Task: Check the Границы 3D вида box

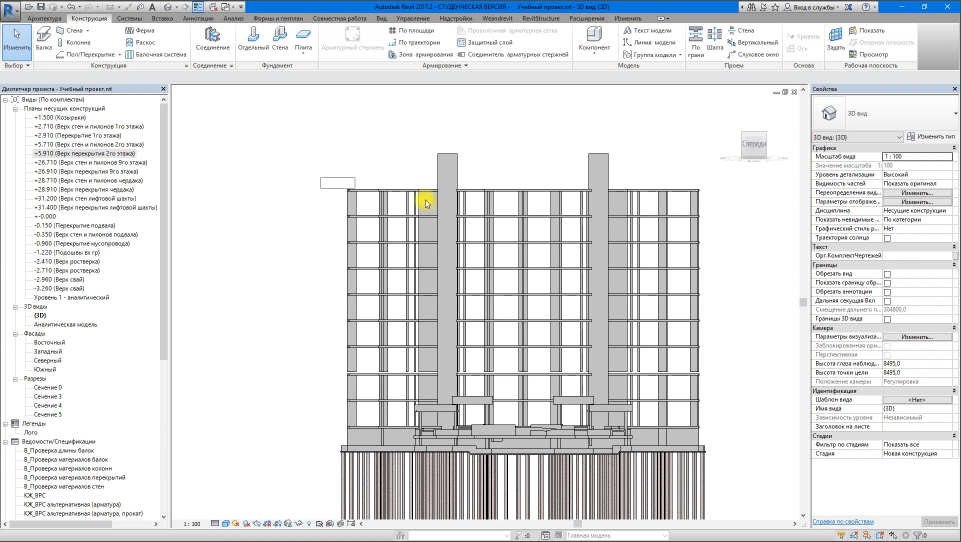Action: 887,319
